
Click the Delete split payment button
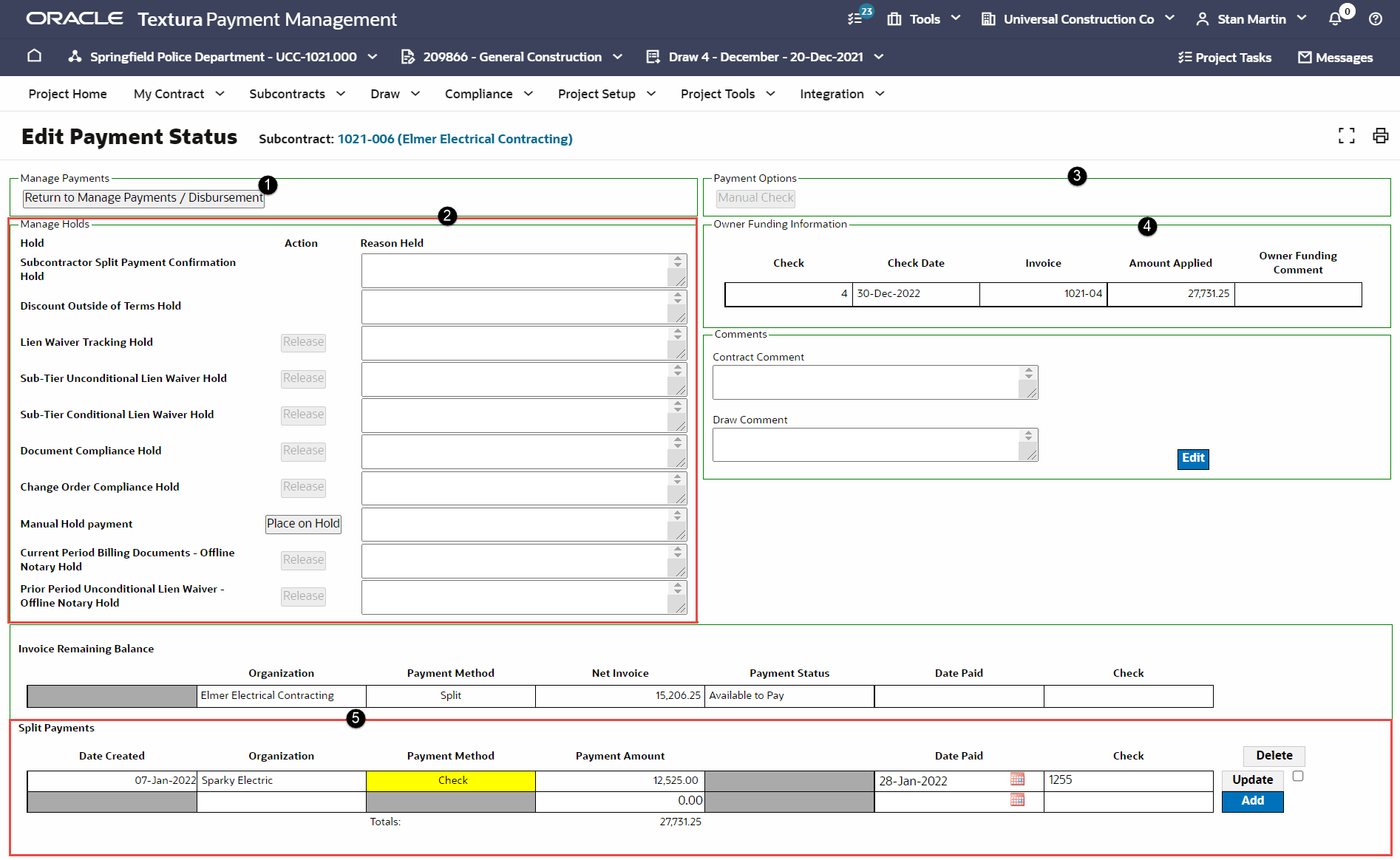(1274, 756)
